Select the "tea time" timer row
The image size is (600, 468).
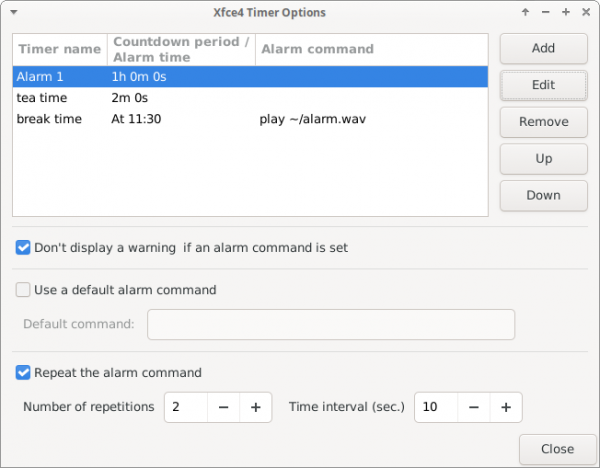250,98
